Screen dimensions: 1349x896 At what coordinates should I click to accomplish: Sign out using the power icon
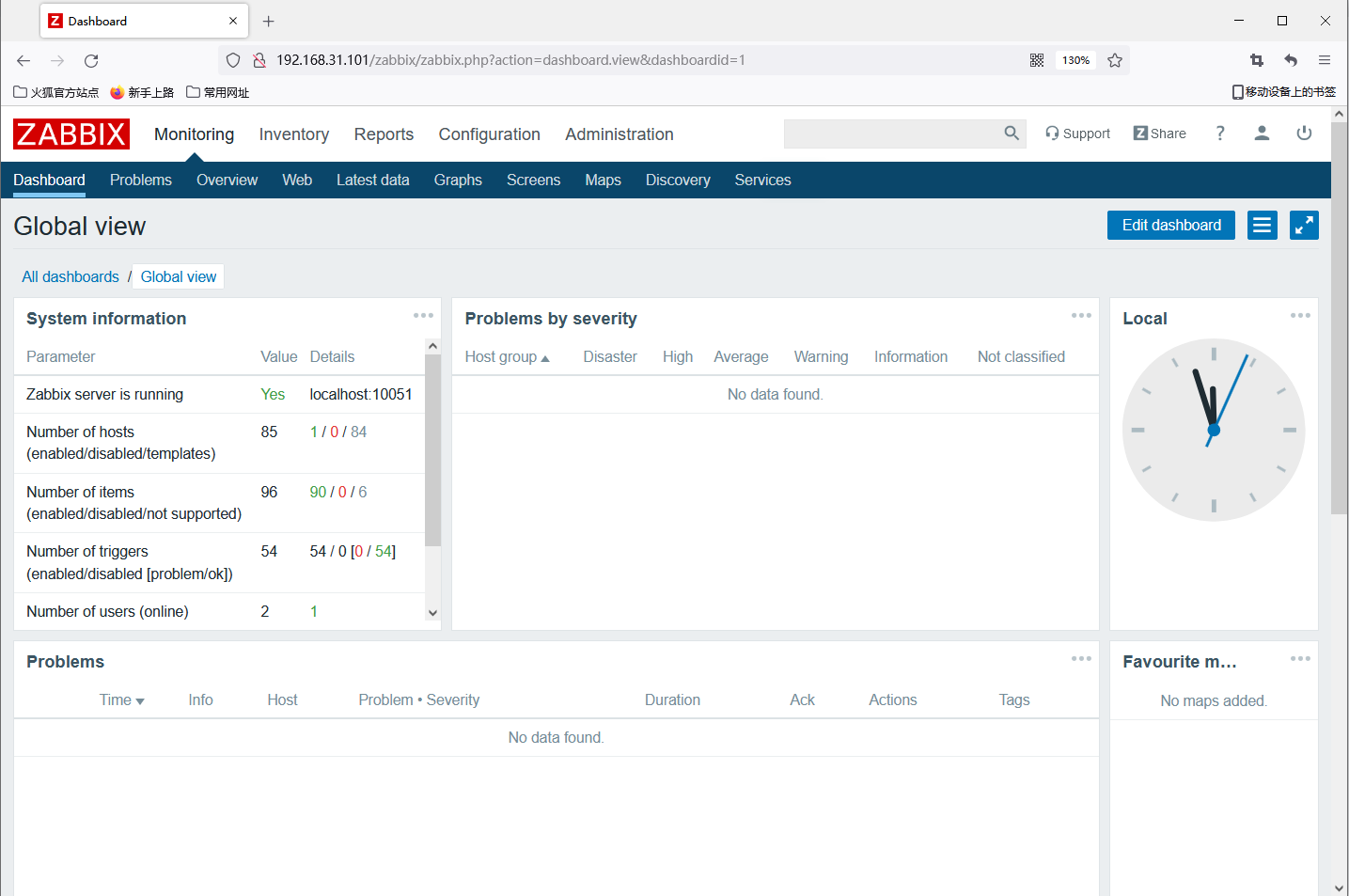1304,133
